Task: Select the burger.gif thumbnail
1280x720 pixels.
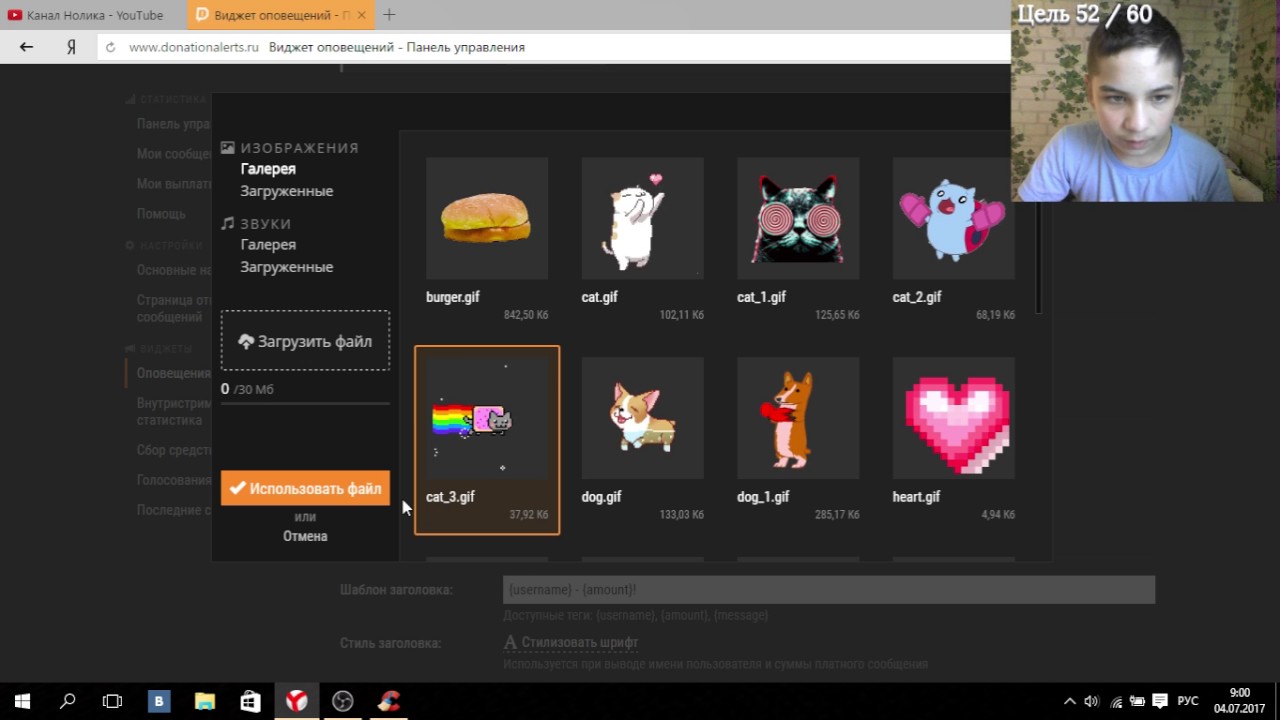Action: pos(486,218)
